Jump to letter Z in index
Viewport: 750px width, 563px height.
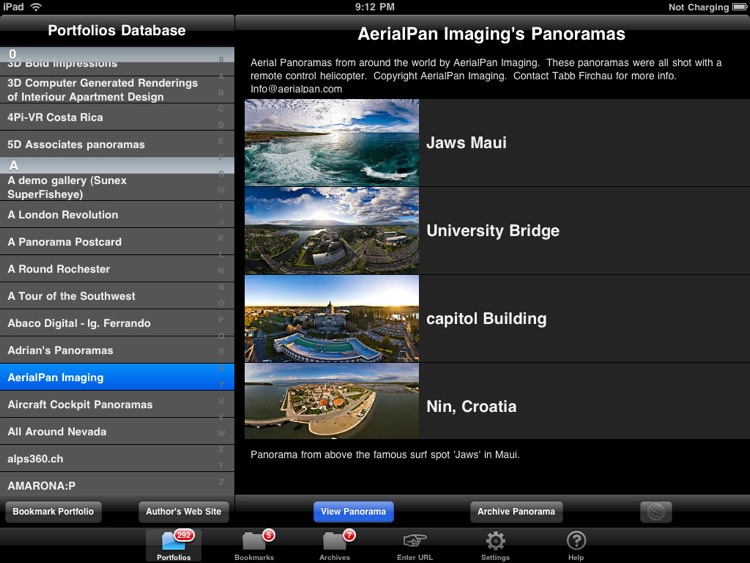221,482
